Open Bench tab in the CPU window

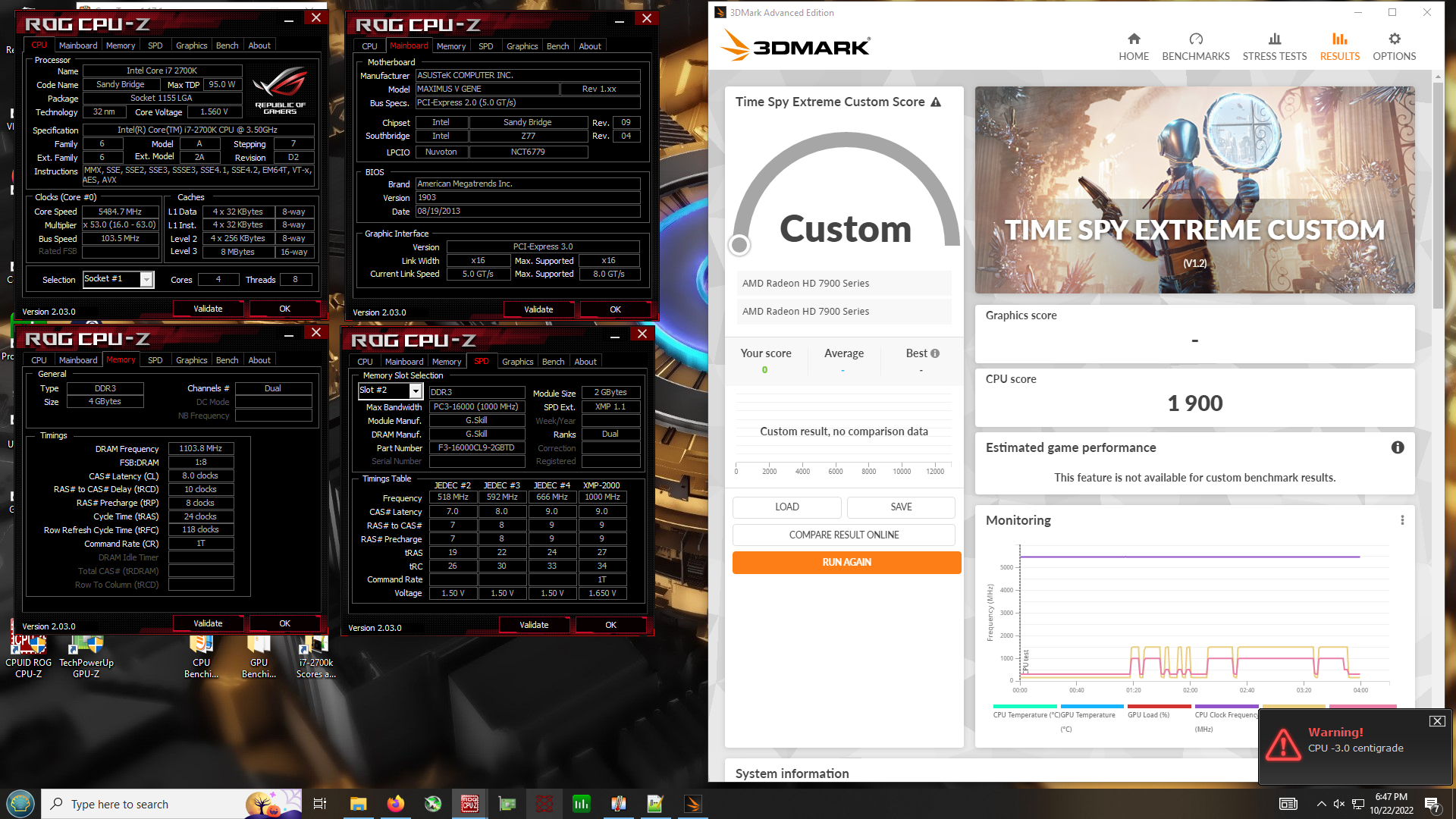click(227, 45)
